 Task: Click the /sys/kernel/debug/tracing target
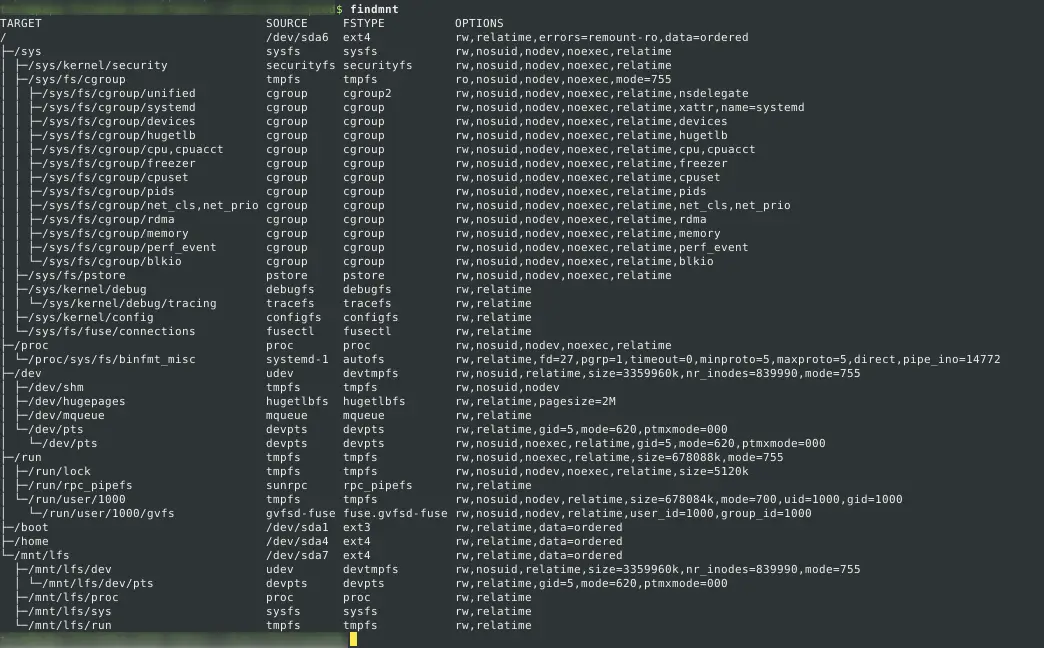[129, 303]
